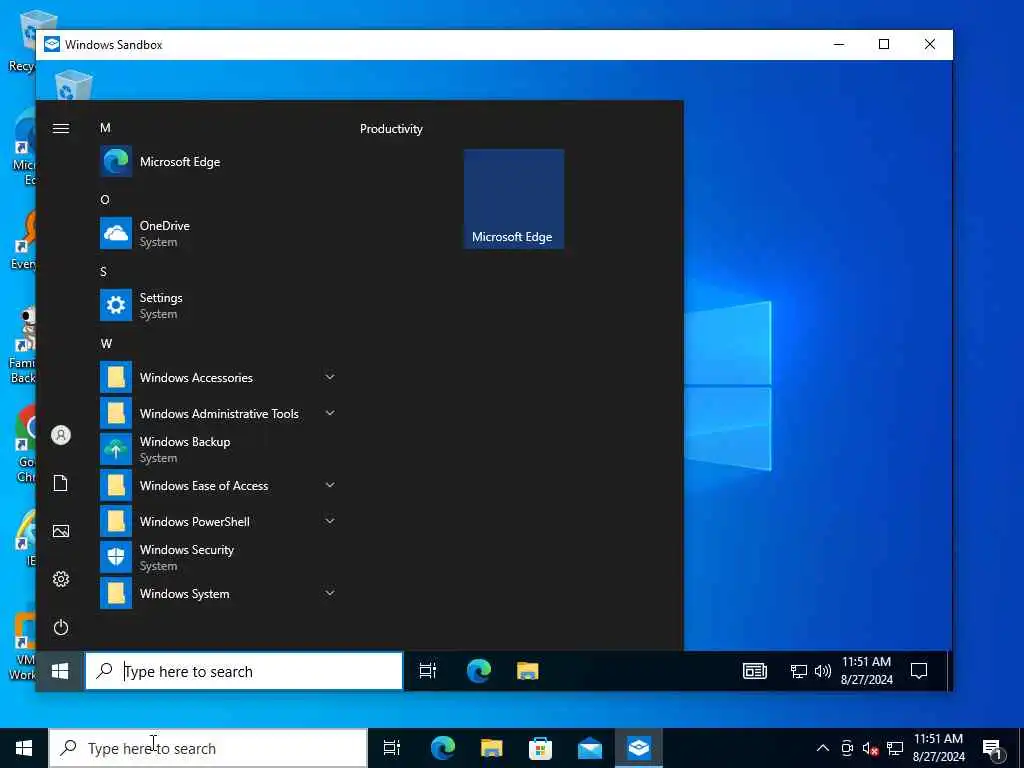Expand the Windows PowerShell folder
Screen dimensions: 1024x768
coord(217,521)
